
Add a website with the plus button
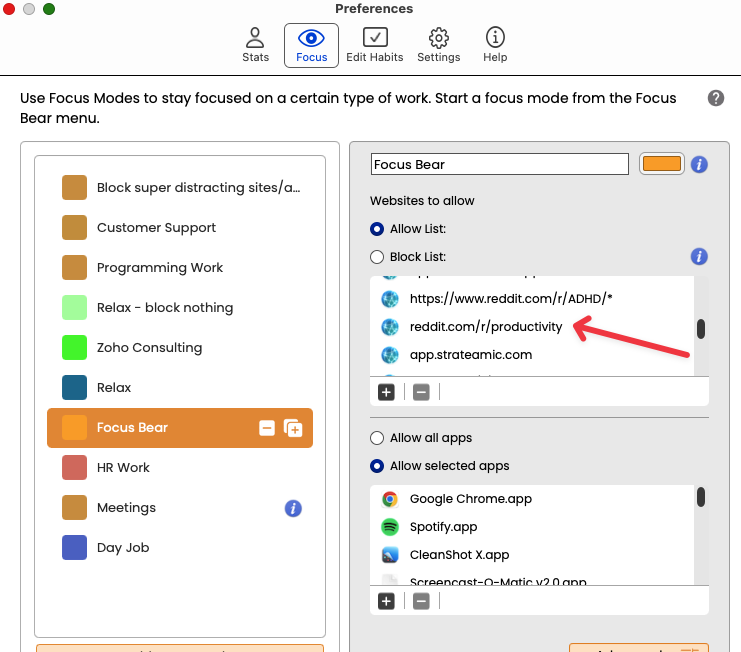click(386, 392)
